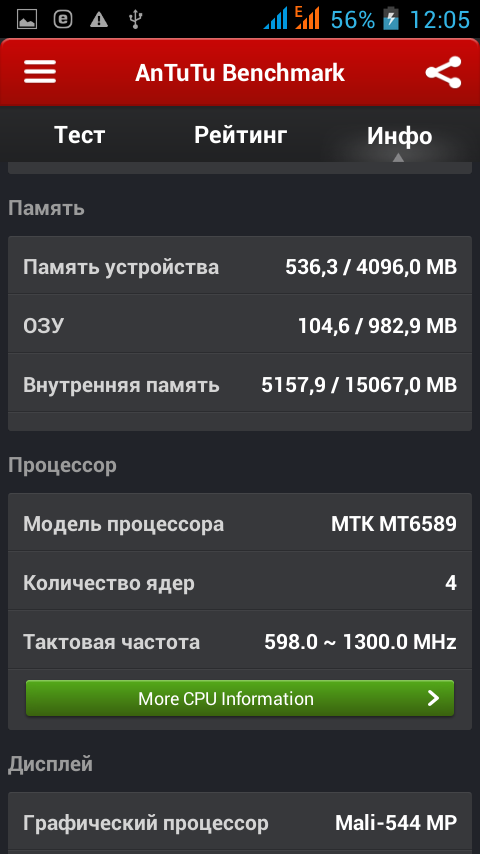Tap the Тактовая частота row
Screen dimensions: 480x854
(240, 642)
